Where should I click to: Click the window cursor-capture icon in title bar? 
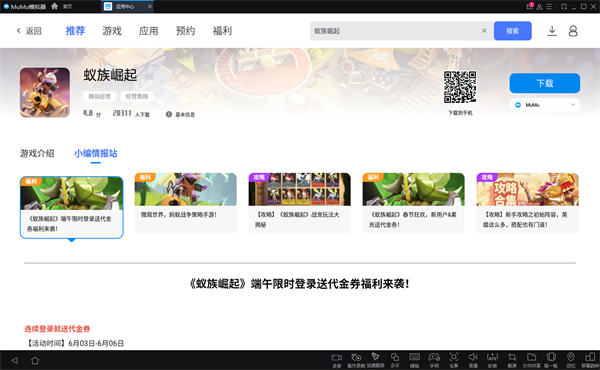click(564, 7)
